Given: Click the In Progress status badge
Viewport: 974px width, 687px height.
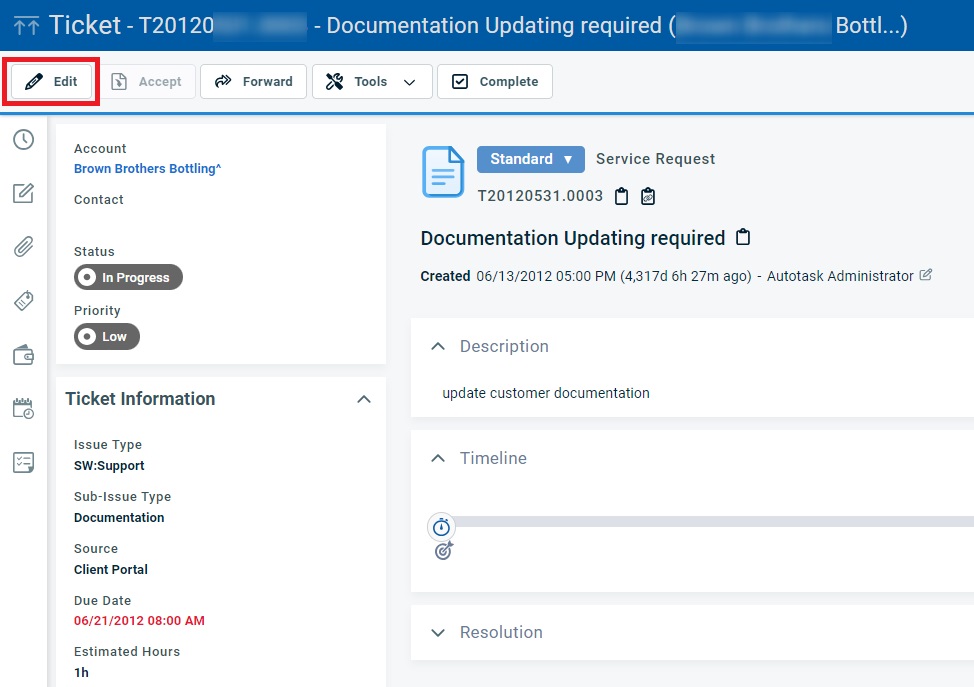Looking at the screenshot, I should pyautogui.click(x=128, y=277).
